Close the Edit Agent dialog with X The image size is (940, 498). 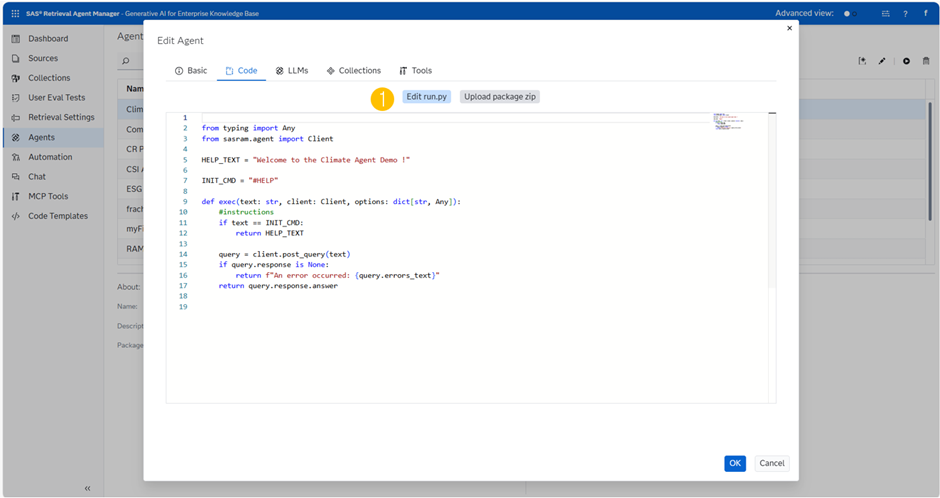789,28
